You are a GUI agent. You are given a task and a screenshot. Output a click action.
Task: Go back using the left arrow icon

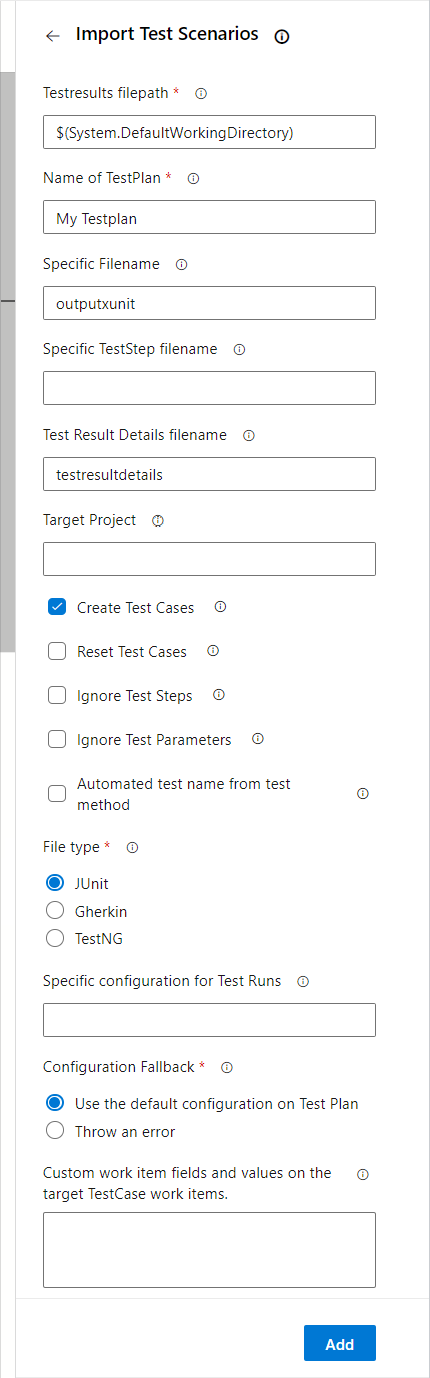[53, 36]
